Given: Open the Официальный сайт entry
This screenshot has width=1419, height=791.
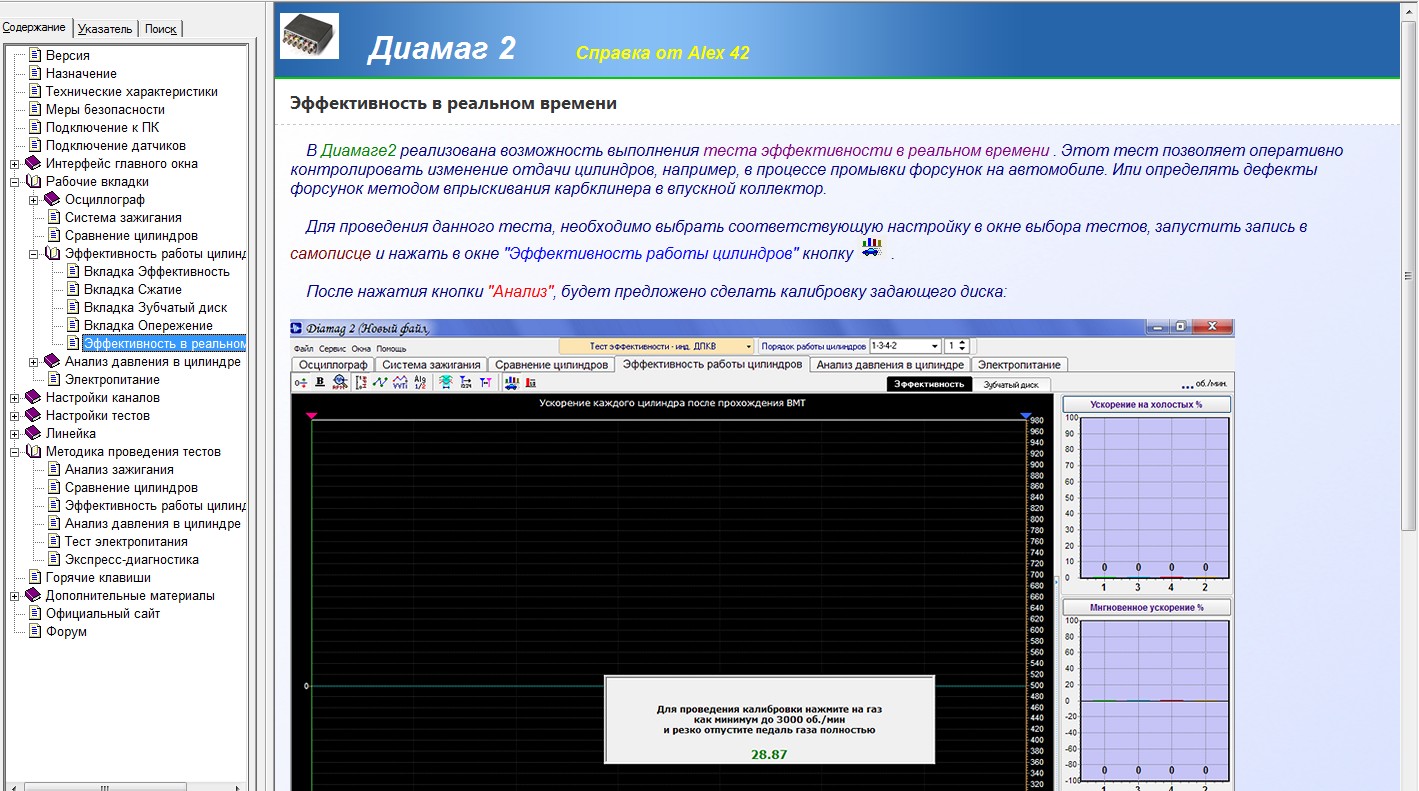Looking at the screenshot, I should (103, 614).
